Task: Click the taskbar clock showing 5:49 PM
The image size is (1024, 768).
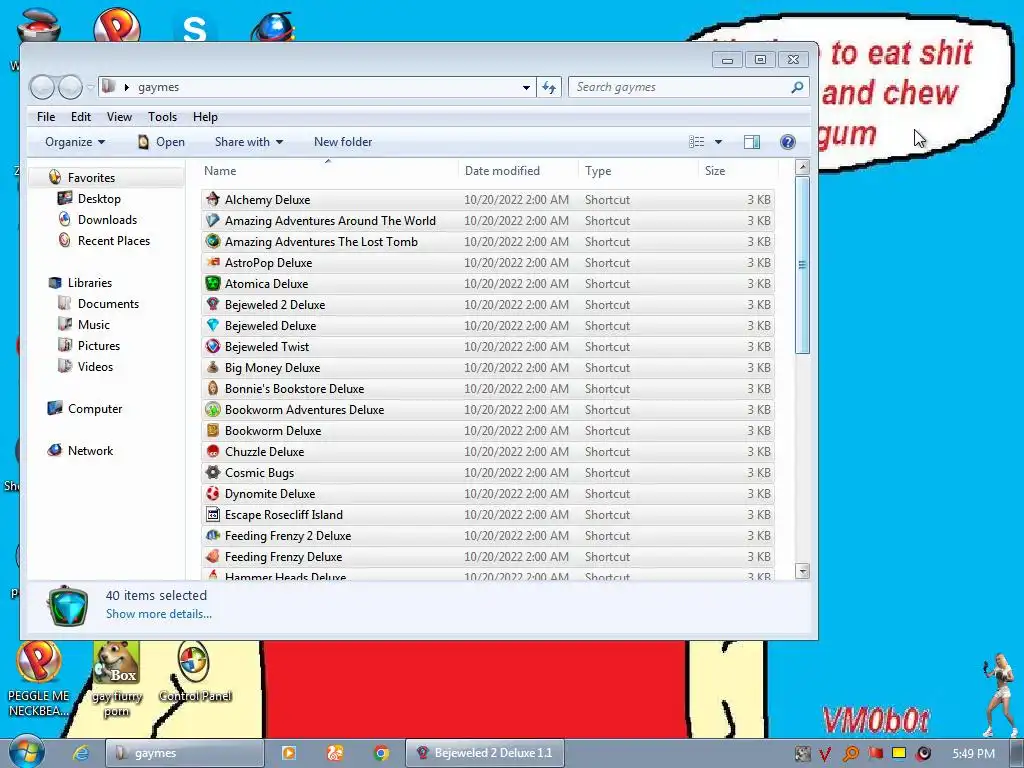Action: 974,754
